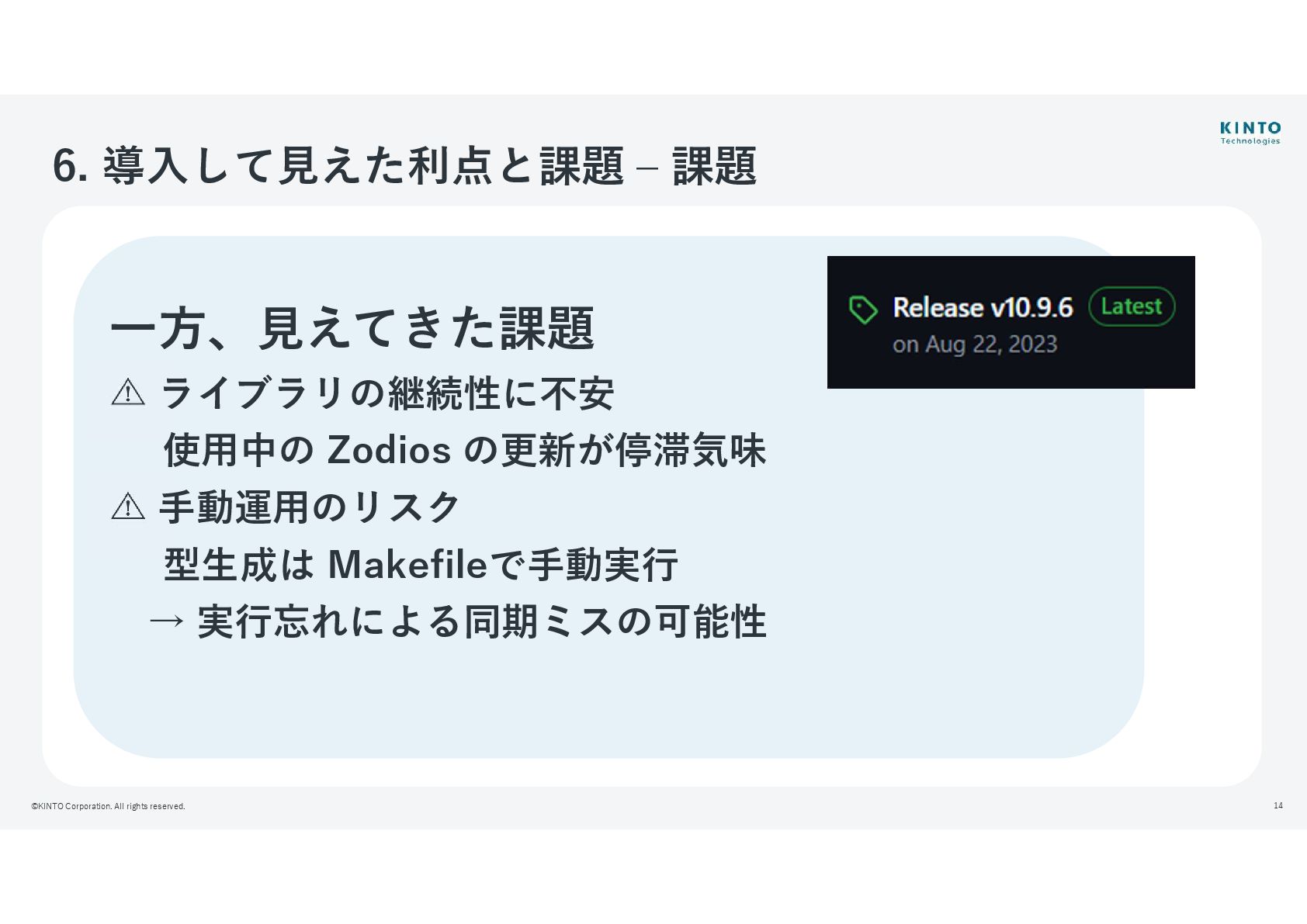1307x924 pixels.
Task: Click the bullet text 手動運用のリスク
Action: (310, 507)
